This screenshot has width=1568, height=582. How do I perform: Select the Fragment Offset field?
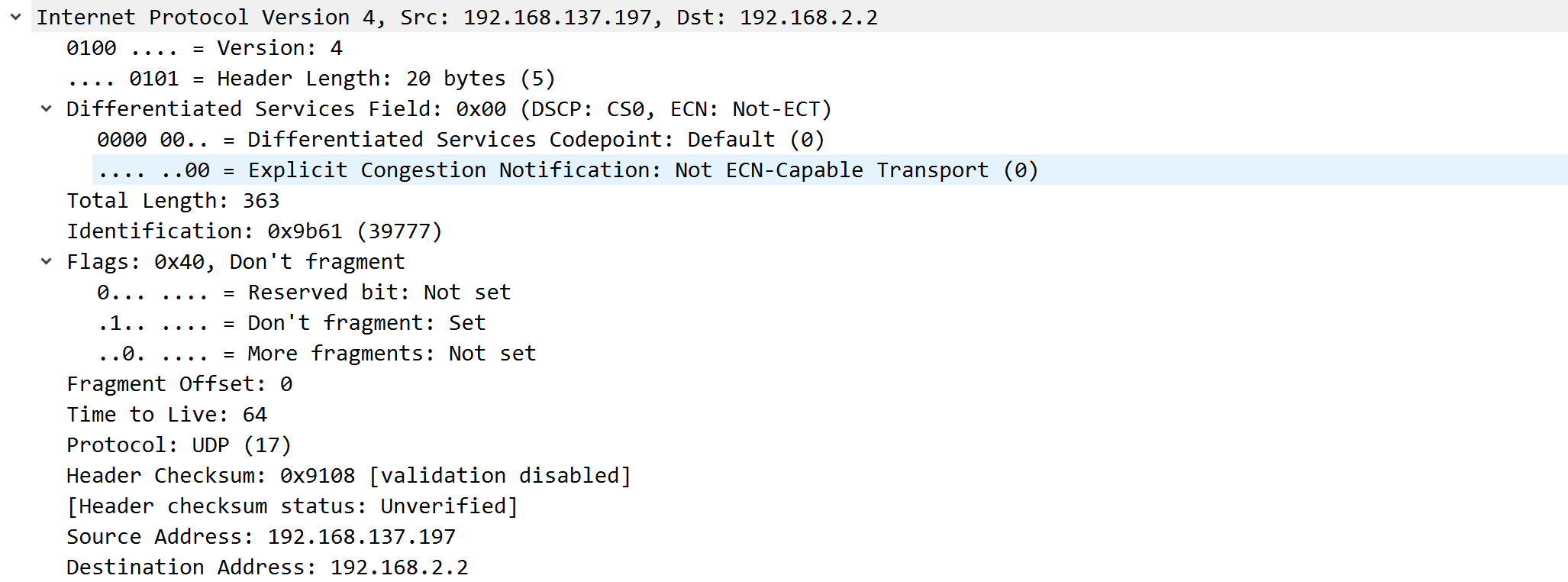pos(179,383)
